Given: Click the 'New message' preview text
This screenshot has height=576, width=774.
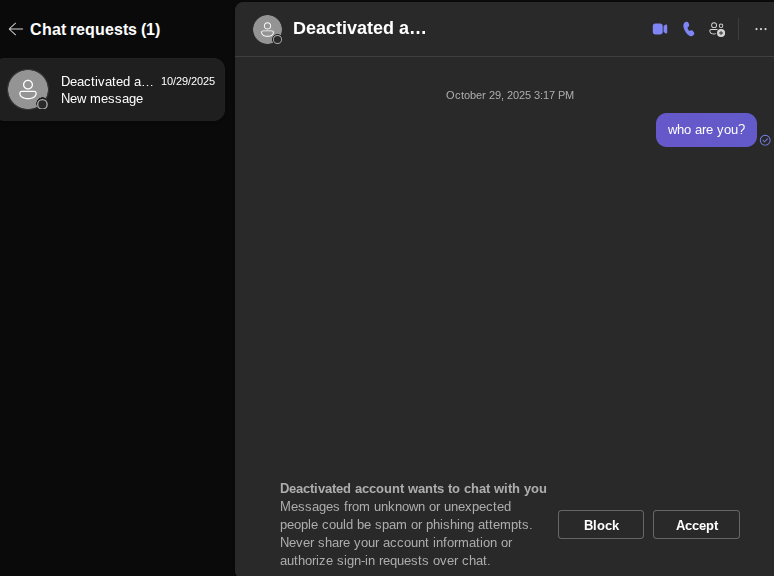Looking at the screenshot, I should coord(102,99).
